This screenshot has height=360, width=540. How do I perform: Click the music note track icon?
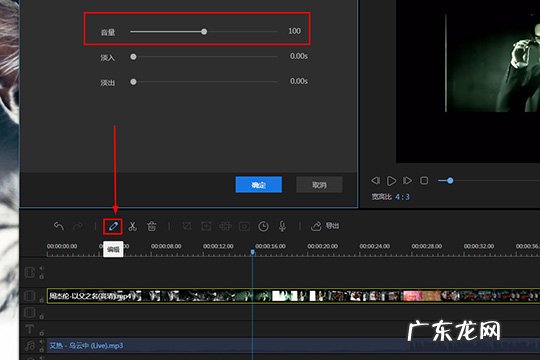pos(30,345)
